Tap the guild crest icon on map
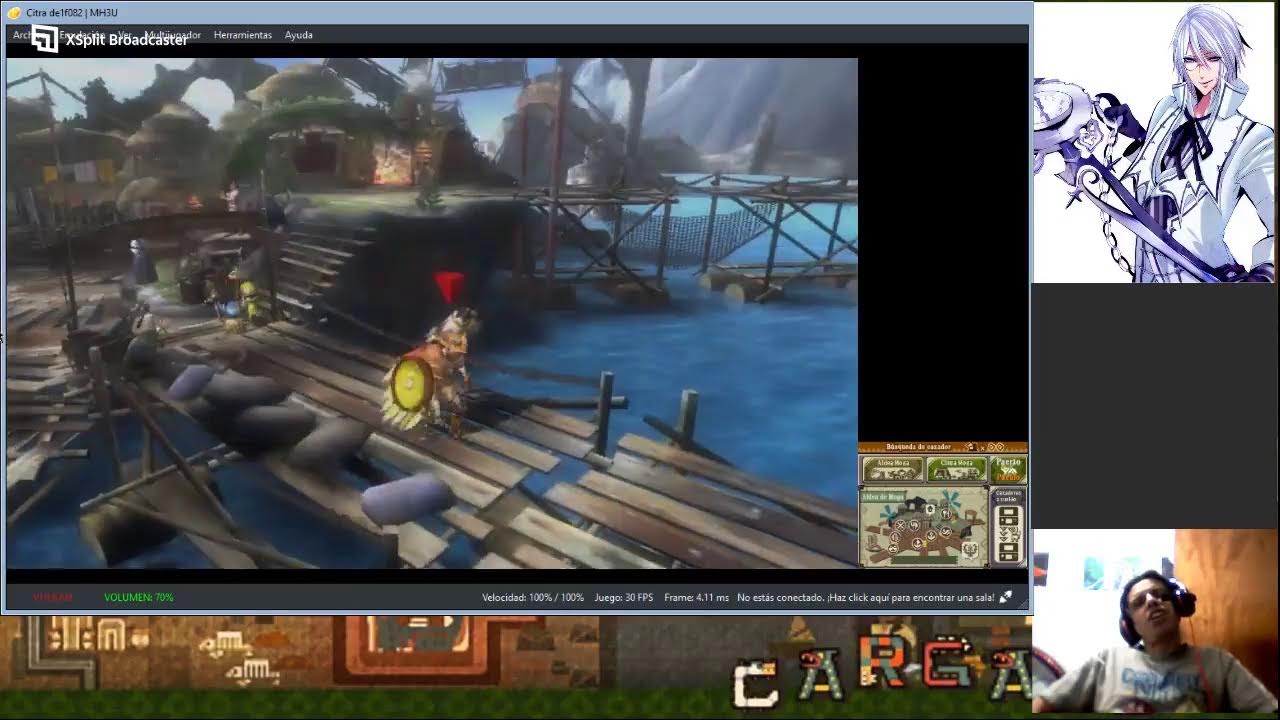The image size is (1280, 720). (x=970, y=550)
